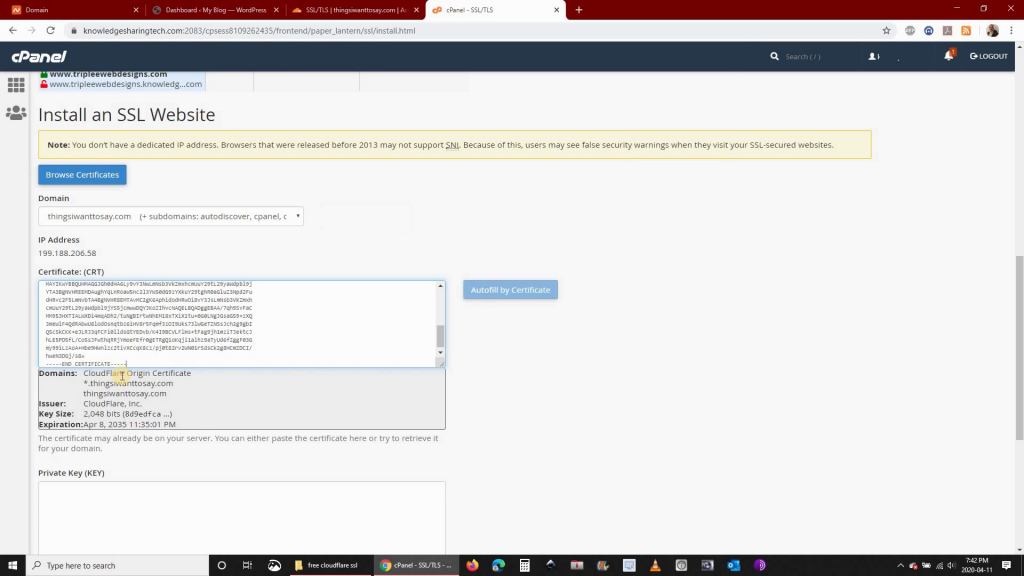
Task: Click the Browse Certificates button
Action: [82, 174]
